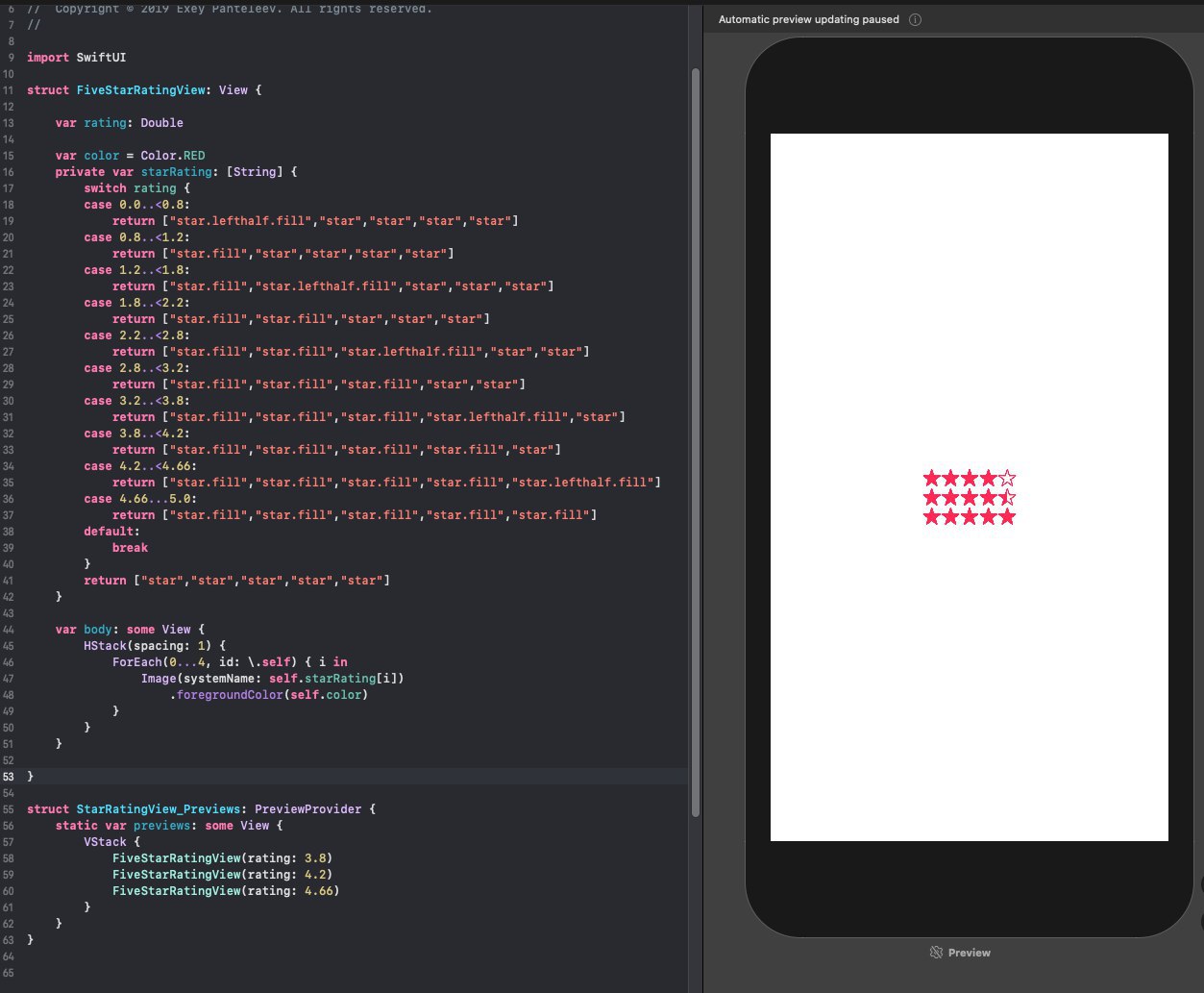
Task: Click the 'HStack(spacing: 1) {' line
Action: [x=155, y=646]
